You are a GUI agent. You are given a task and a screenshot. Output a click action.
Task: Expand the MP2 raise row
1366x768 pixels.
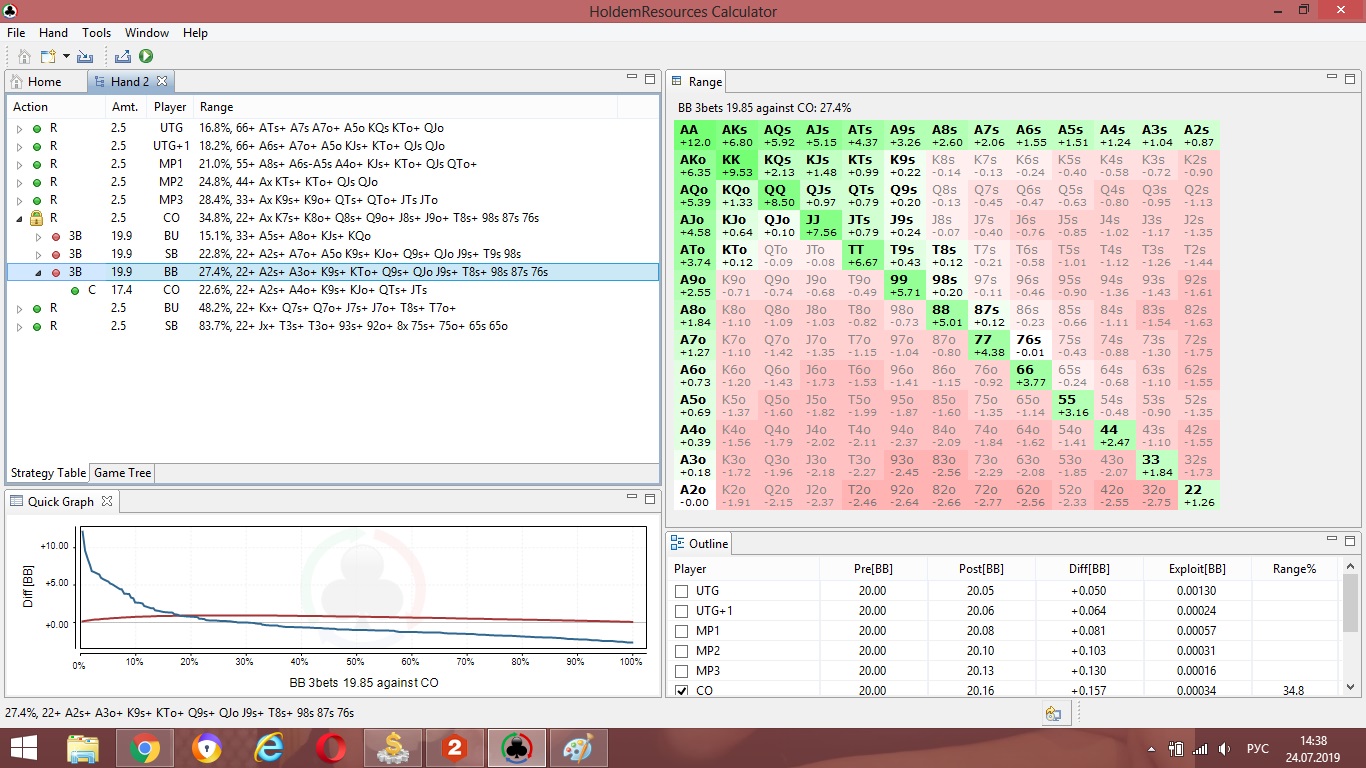[x=19, y=182]
